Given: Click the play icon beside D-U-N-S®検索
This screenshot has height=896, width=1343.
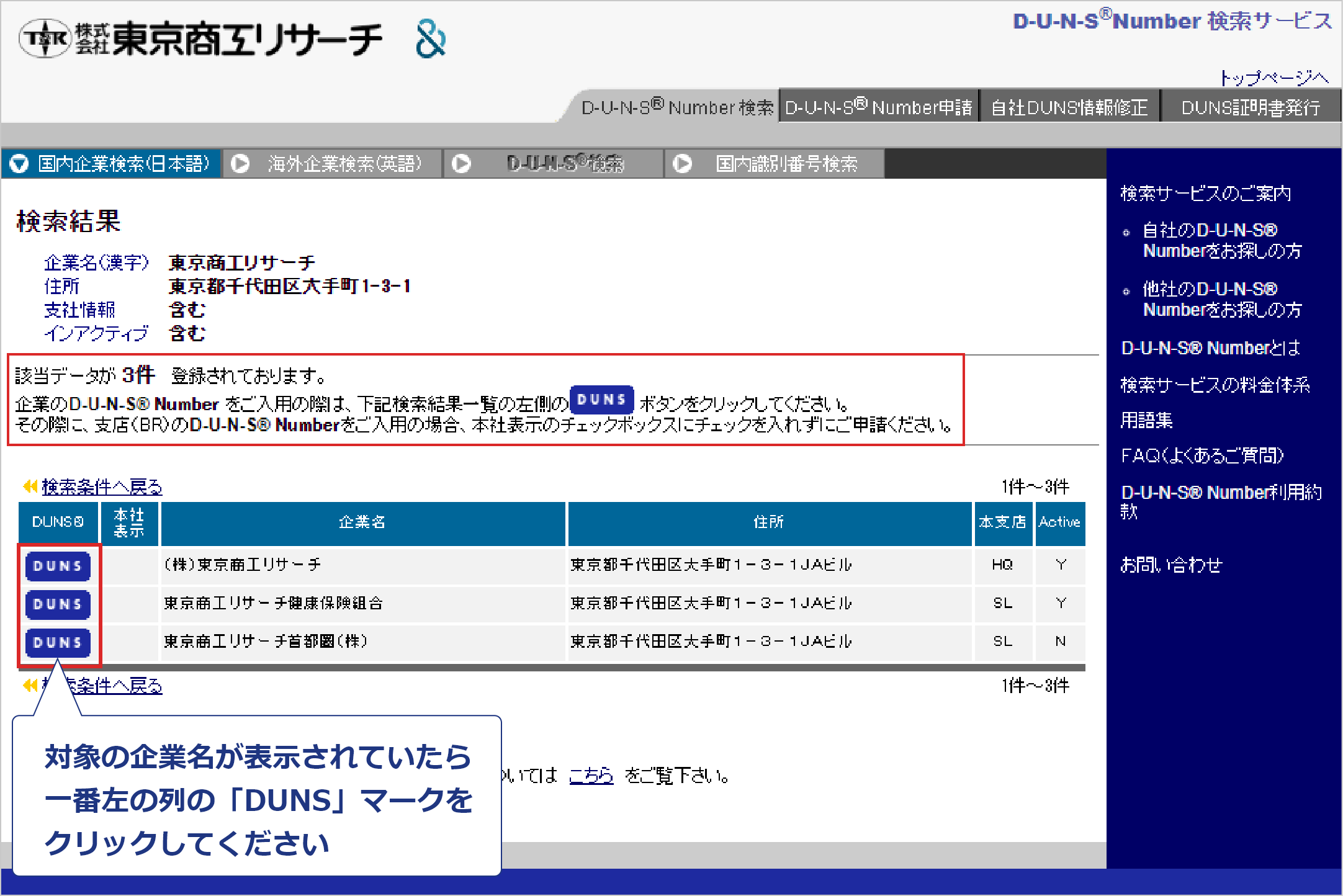Looking at the screenshot, I should tap(461, 164).
